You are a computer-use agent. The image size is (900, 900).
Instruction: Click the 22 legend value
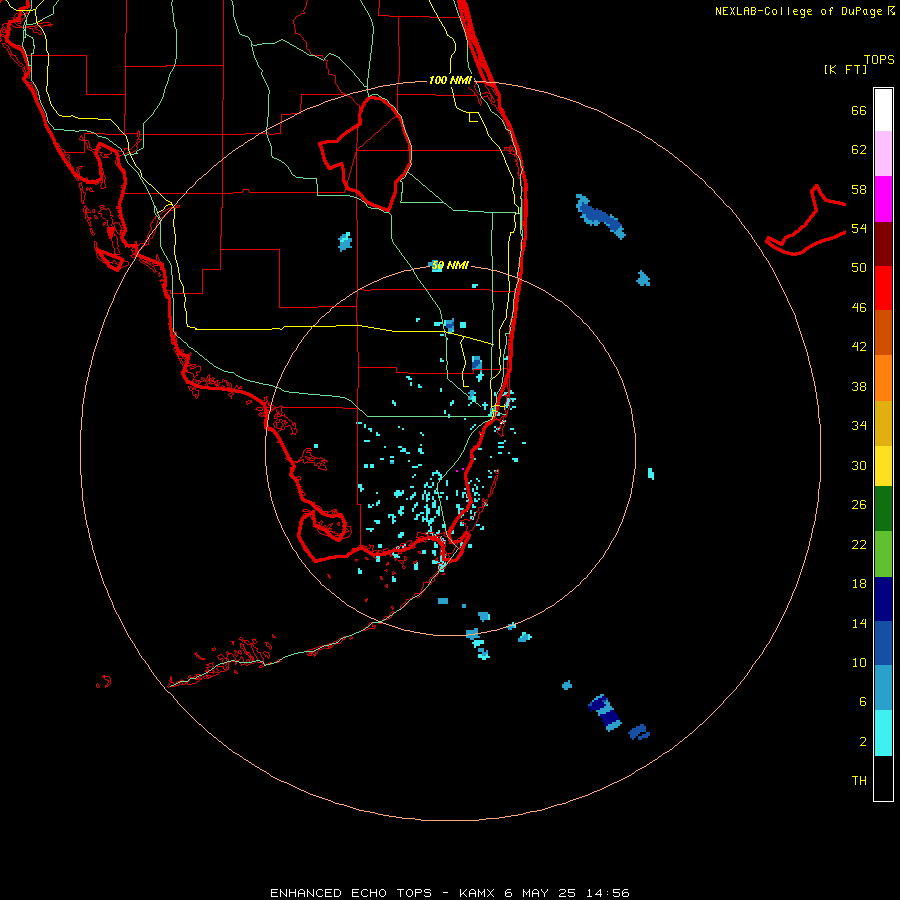point(859,544)
